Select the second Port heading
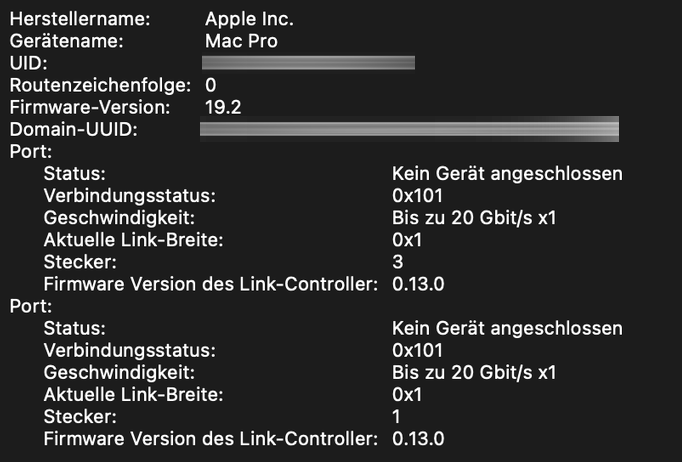Image resolution: width=682 pixels, height=462 pixels. pos(31,306)
